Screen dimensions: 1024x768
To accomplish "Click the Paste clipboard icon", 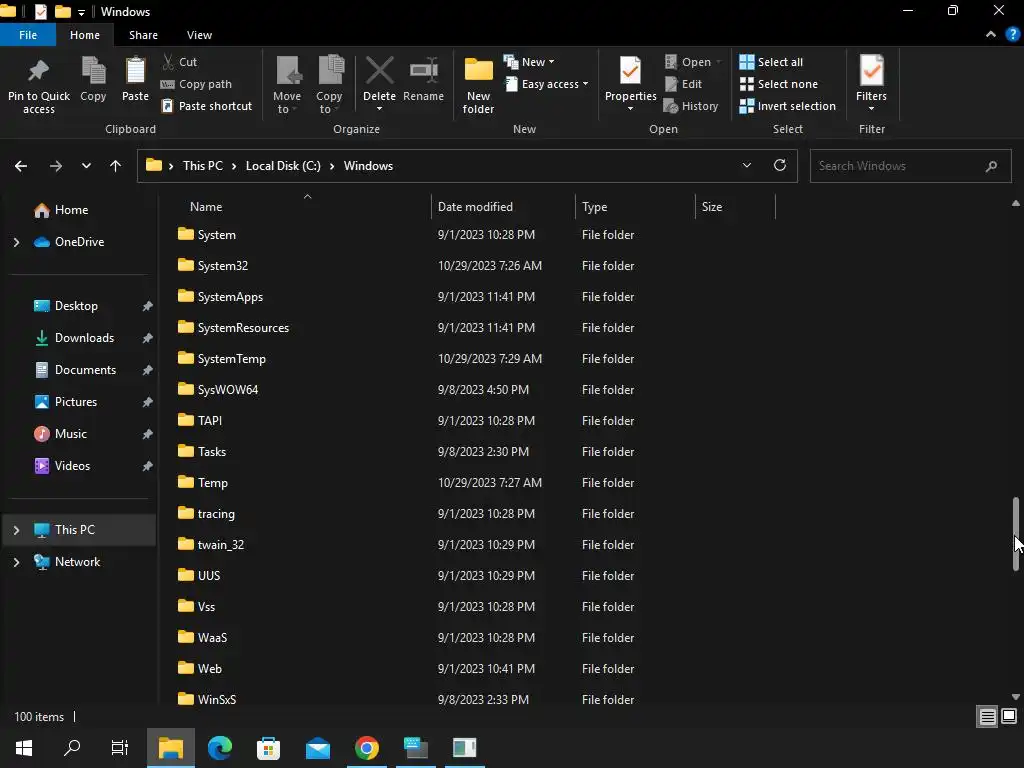I will (x=135, y=71).
